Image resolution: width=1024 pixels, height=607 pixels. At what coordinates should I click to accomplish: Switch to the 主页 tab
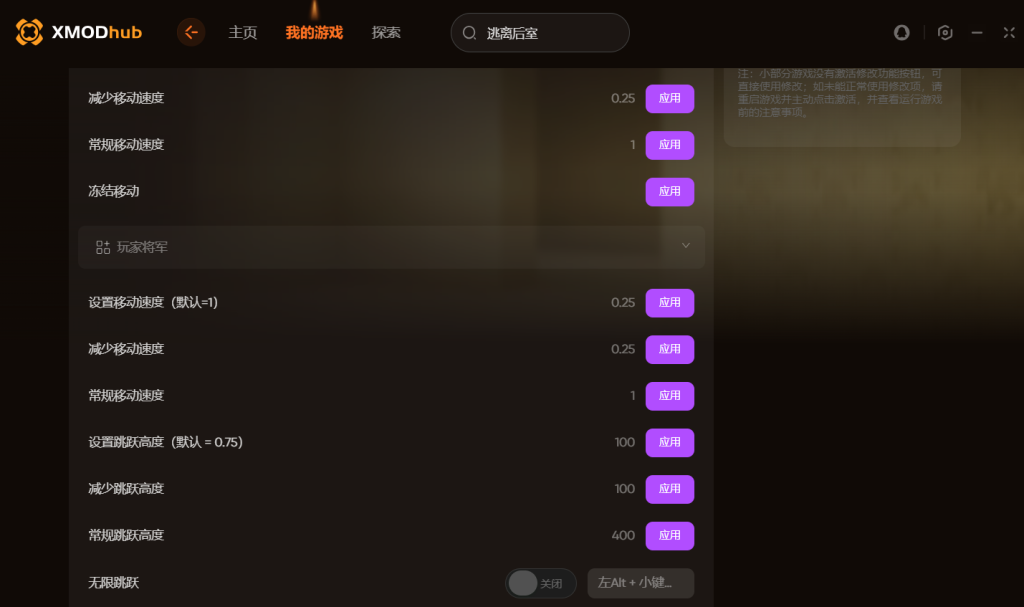(x=242, y=33)
